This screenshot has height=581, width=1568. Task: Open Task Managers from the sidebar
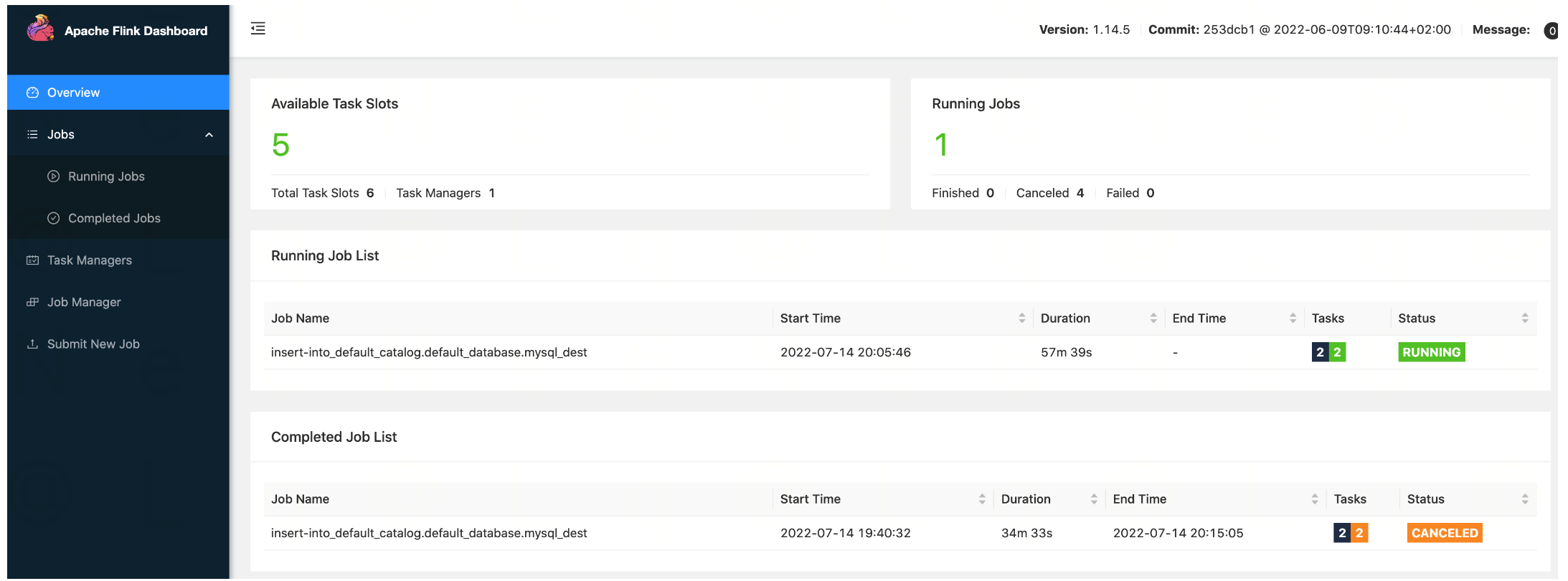coord(90,260)
